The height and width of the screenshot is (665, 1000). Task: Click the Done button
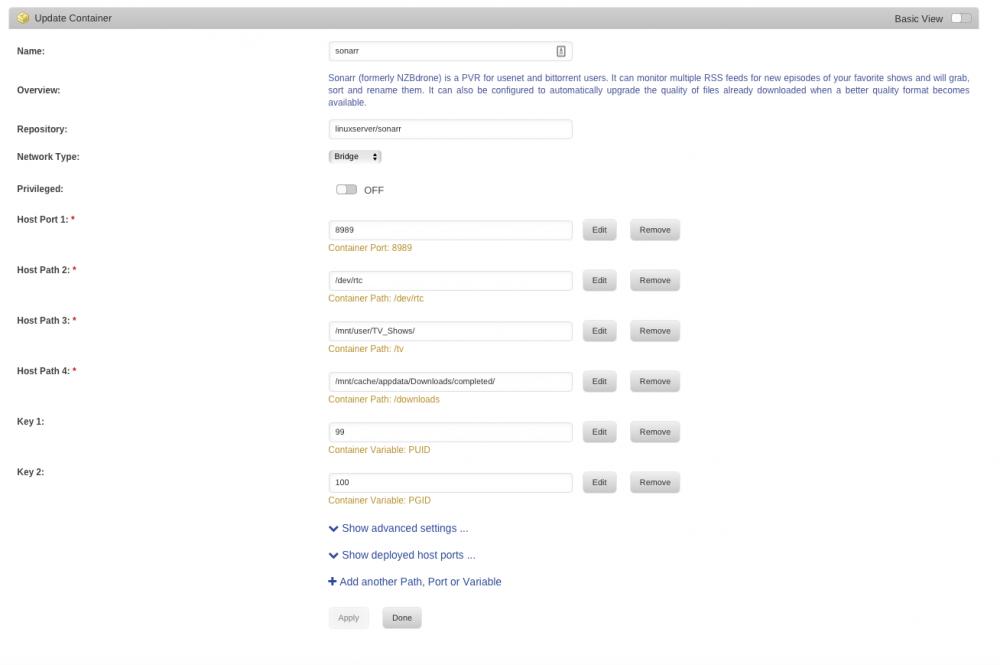point(402,618)
